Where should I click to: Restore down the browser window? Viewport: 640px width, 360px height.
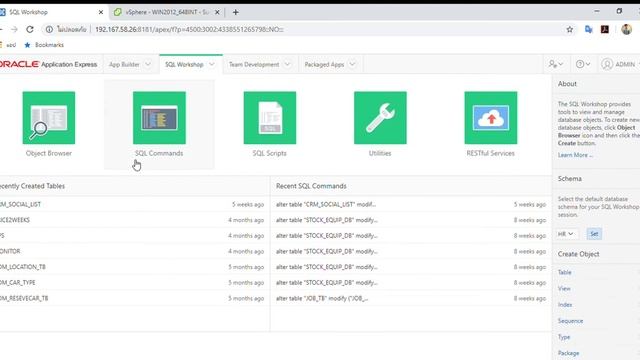619,11
